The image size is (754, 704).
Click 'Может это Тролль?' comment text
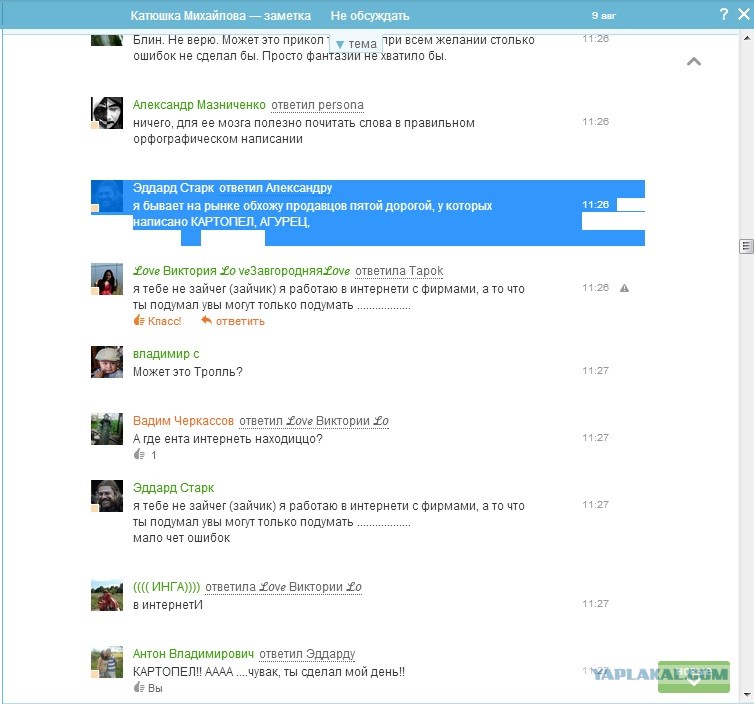click(188, 372)
